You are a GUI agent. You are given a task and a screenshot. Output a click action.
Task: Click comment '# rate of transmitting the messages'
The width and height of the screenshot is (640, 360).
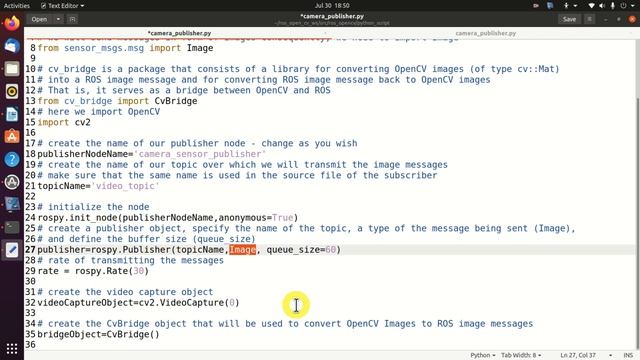pyautogui.click(x=131, y=260)
